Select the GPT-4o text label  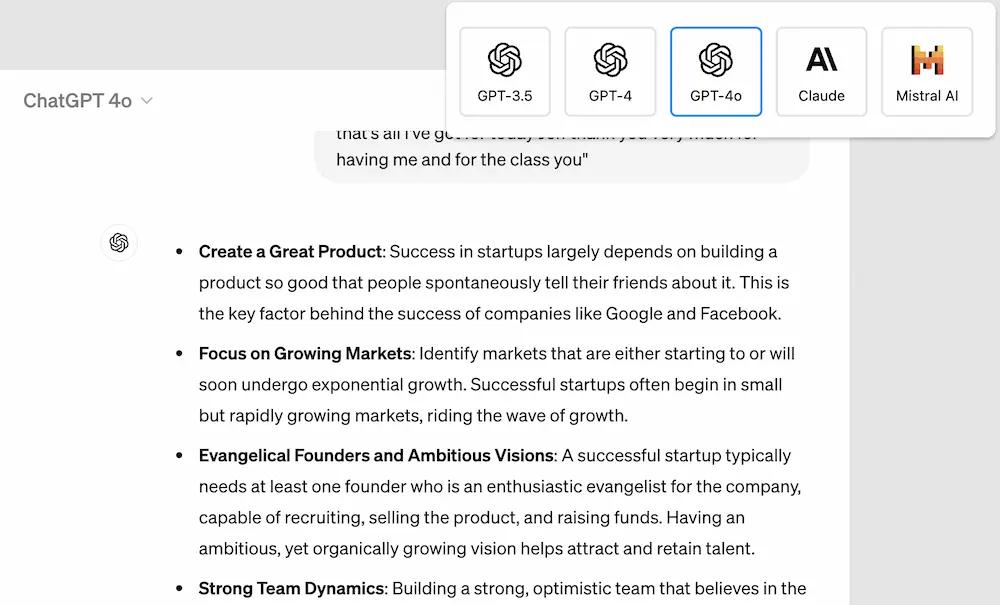click(716, 96)
